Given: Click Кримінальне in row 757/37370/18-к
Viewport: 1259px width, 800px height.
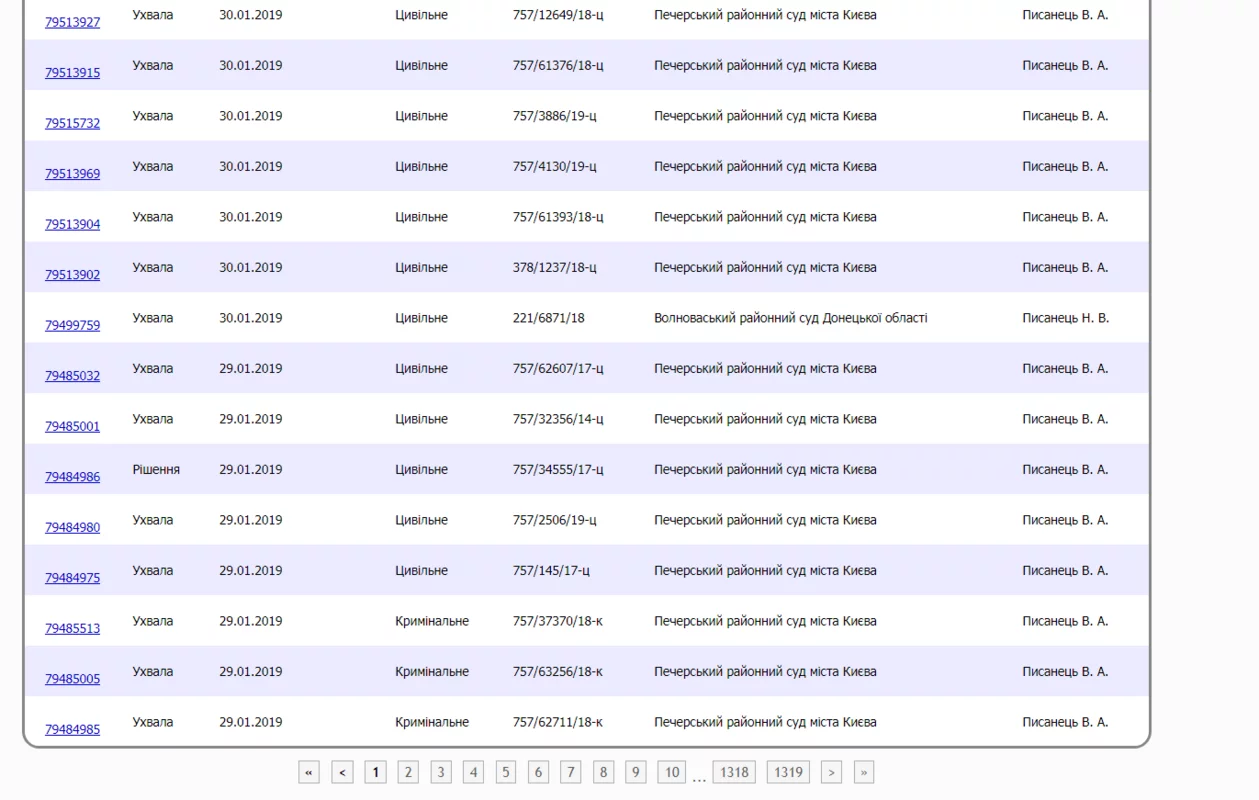Looking at the screenshot, I should [x=432, y=621].
